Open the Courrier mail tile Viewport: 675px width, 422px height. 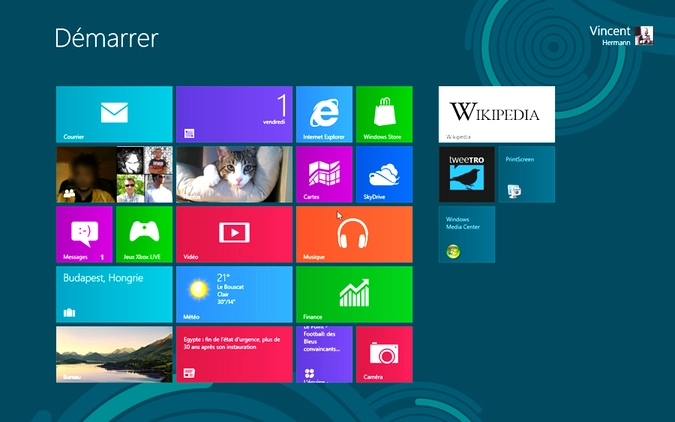tap(114, 114)
